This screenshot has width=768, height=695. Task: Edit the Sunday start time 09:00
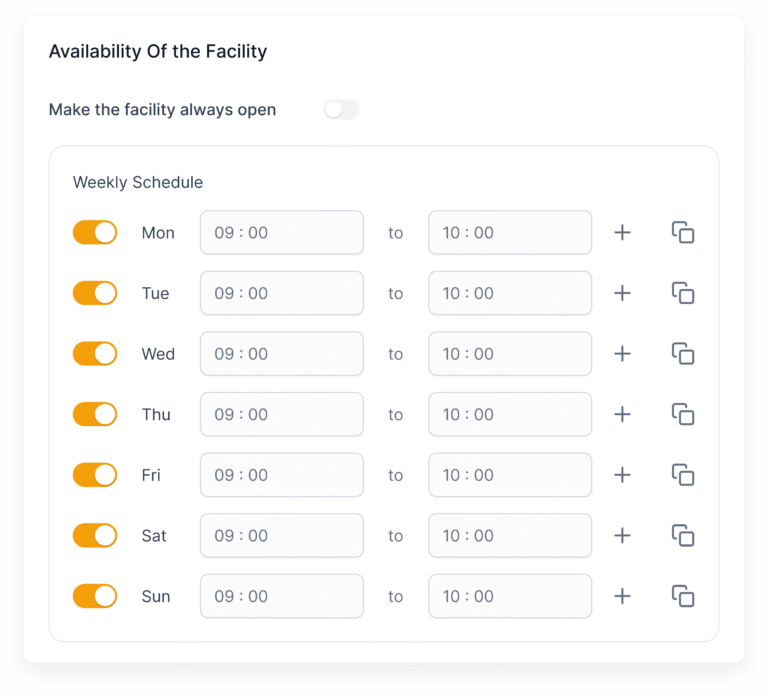coord(282,597)
